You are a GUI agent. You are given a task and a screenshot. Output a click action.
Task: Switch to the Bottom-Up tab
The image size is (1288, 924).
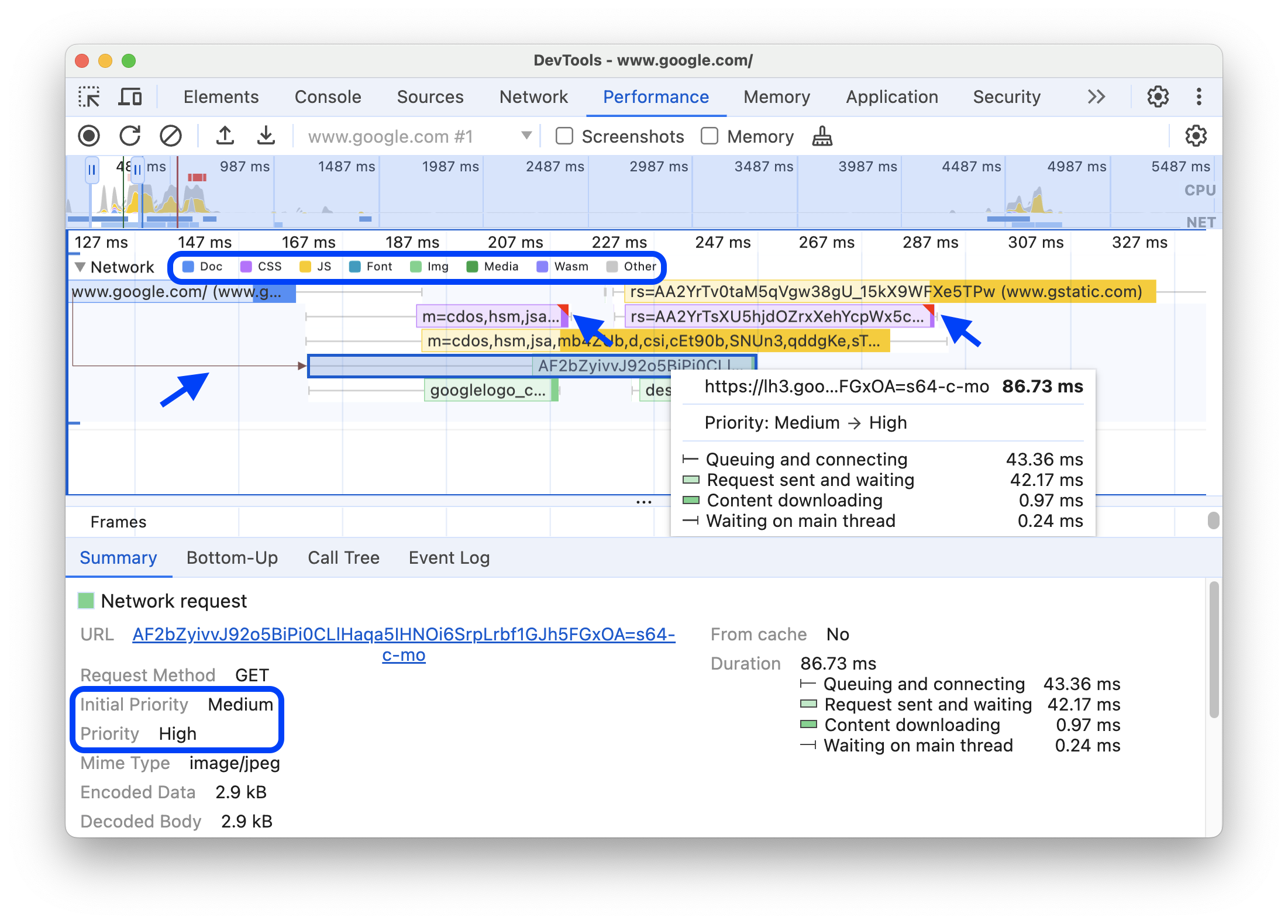pyautogui.click(x=232, y=557)
